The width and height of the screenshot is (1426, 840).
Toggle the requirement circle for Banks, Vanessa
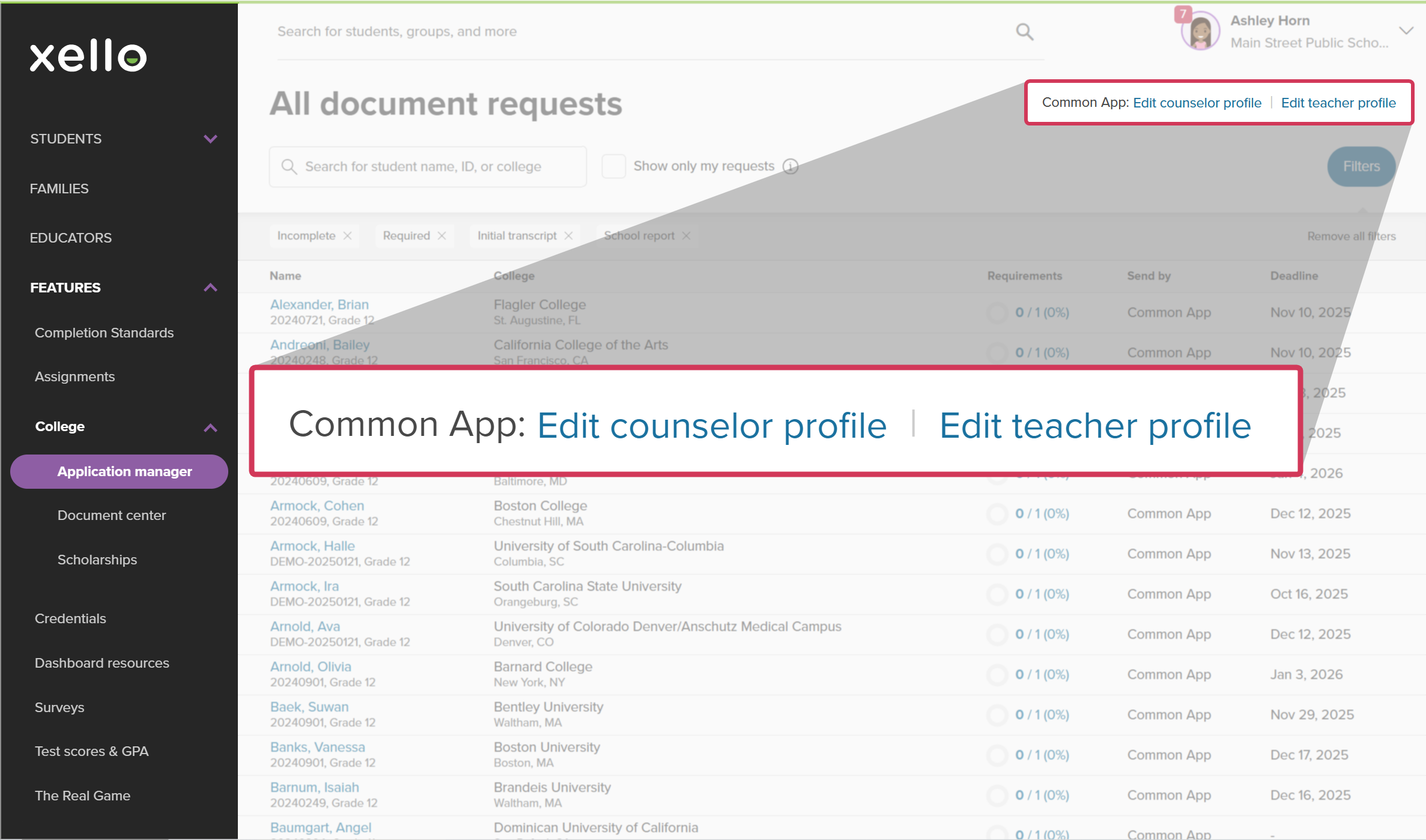[x=997, y=755]
